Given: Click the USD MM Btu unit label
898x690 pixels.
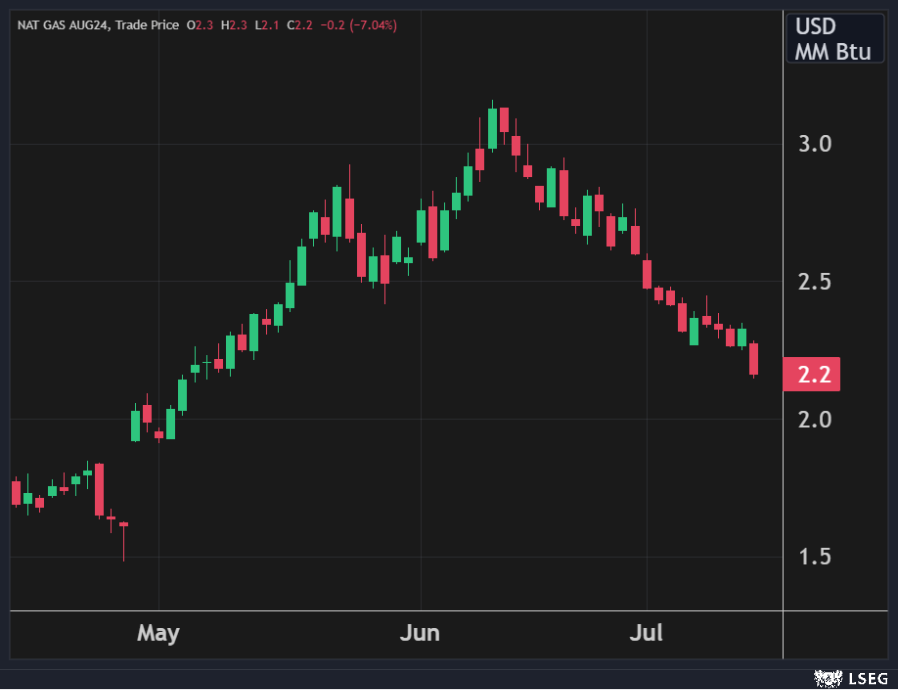Looking at the screenshot, I should [834, 39].
